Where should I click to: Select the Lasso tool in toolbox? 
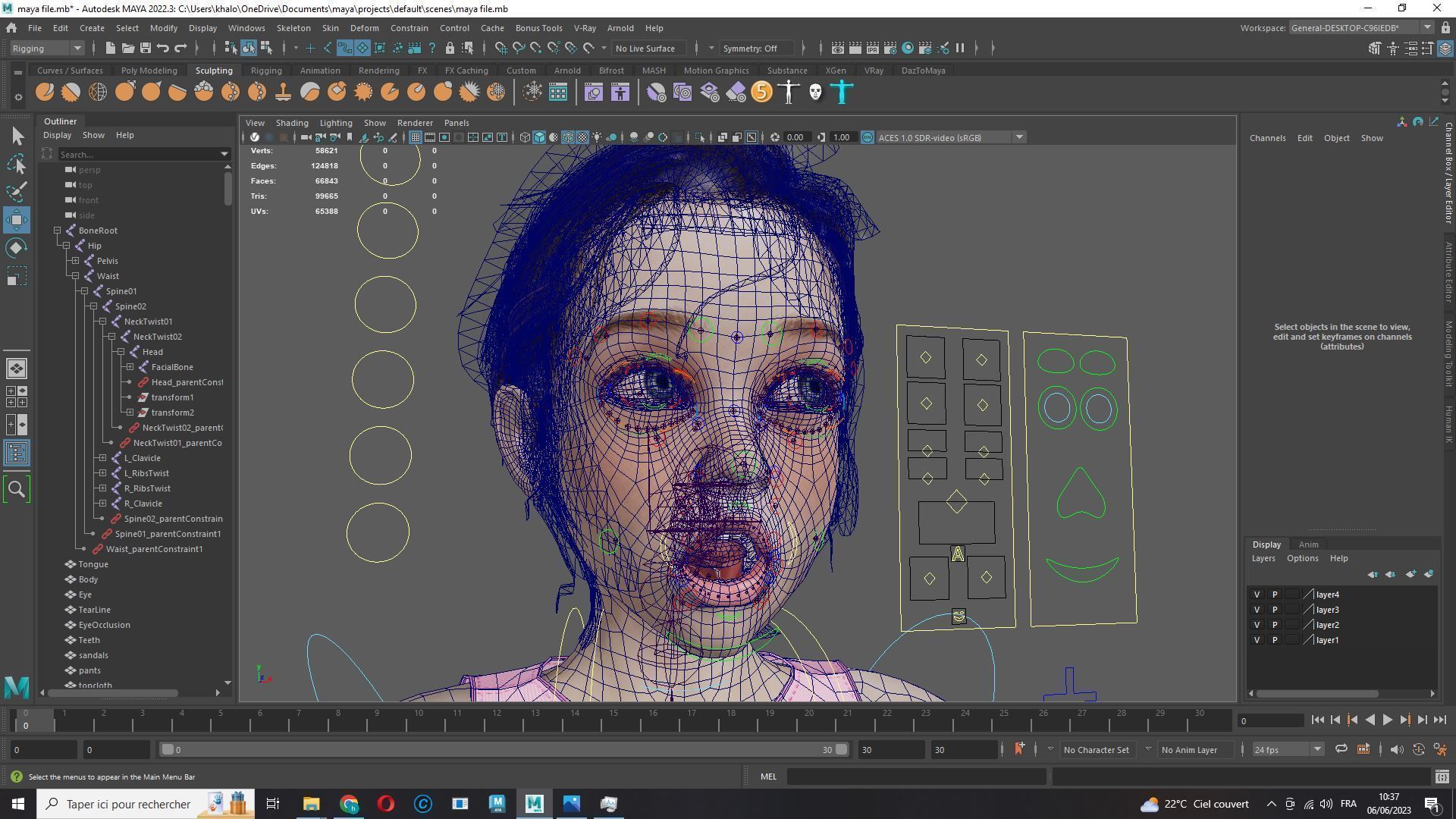[17, 164]
